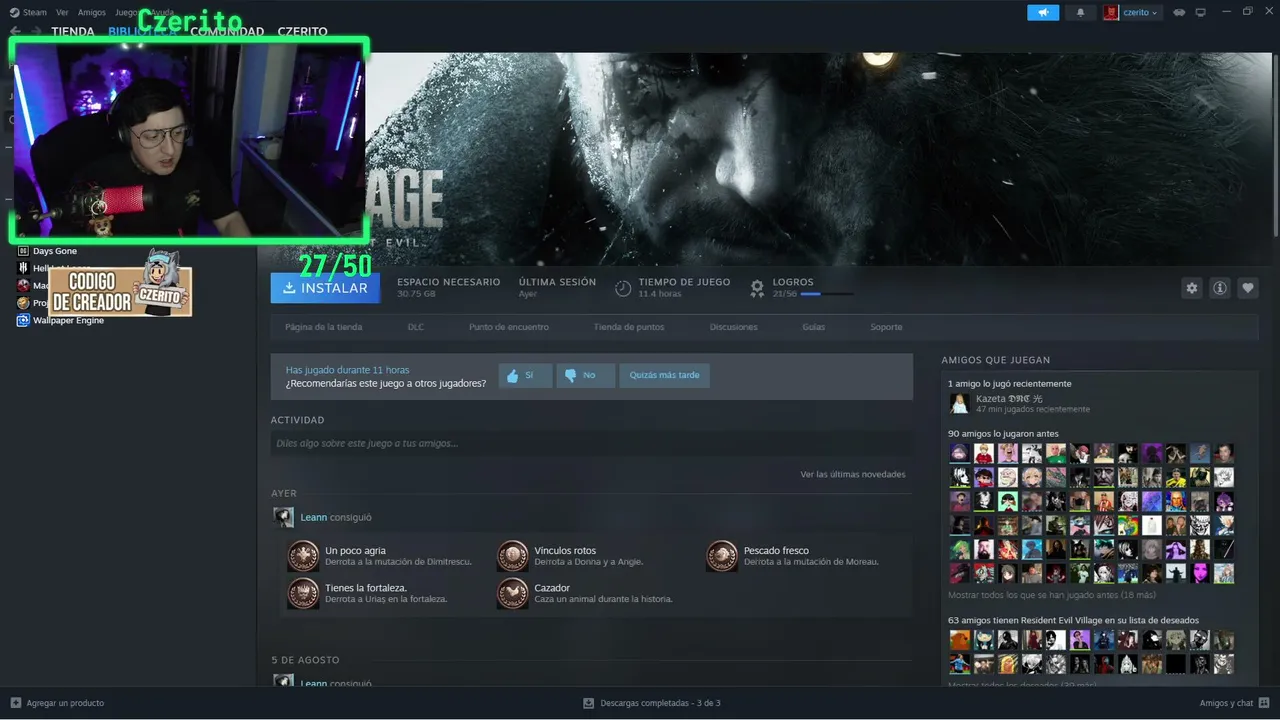Viewport: 1280px width, 720px height.
Task: Click Kazeta friend avatar
Action: (959, 403)
